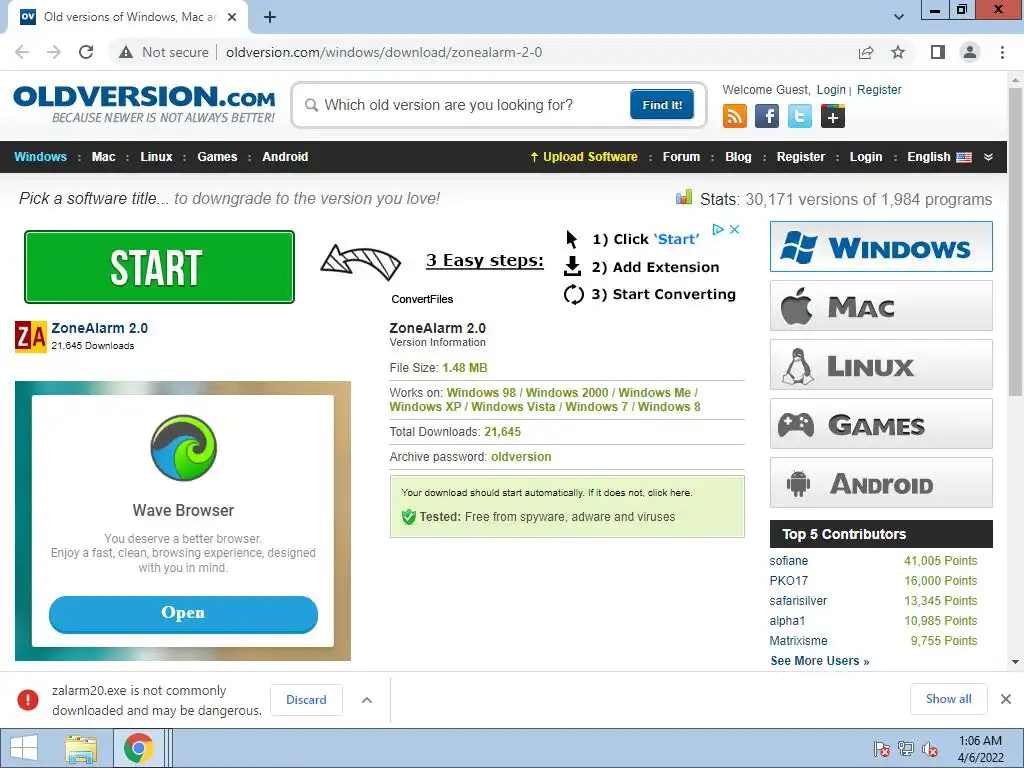Open the Chrome profile avatar
Image resolution: width=1024 pixels, height=768 pixels.
click(970, 52)
